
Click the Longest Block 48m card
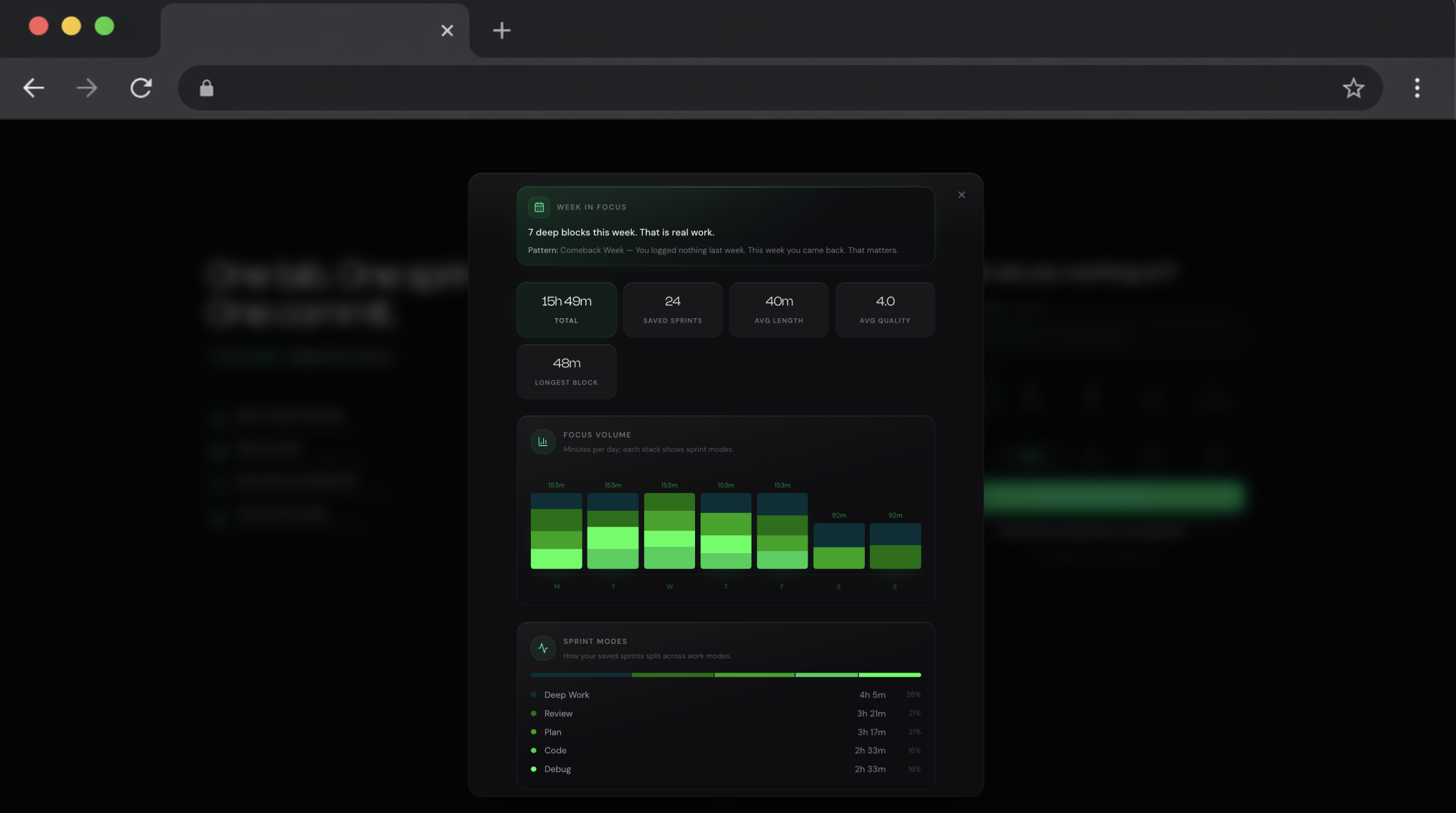[x=566, y=371]
